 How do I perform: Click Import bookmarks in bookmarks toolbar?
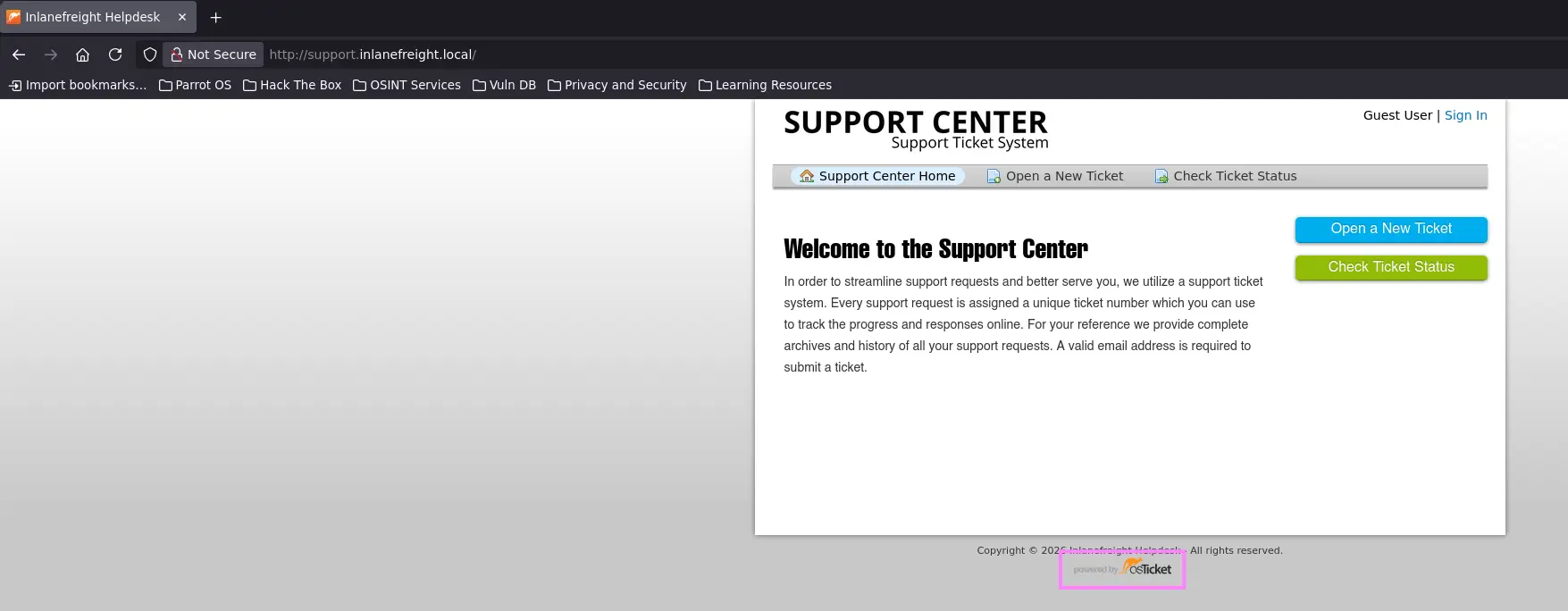[x=78, y=85]
